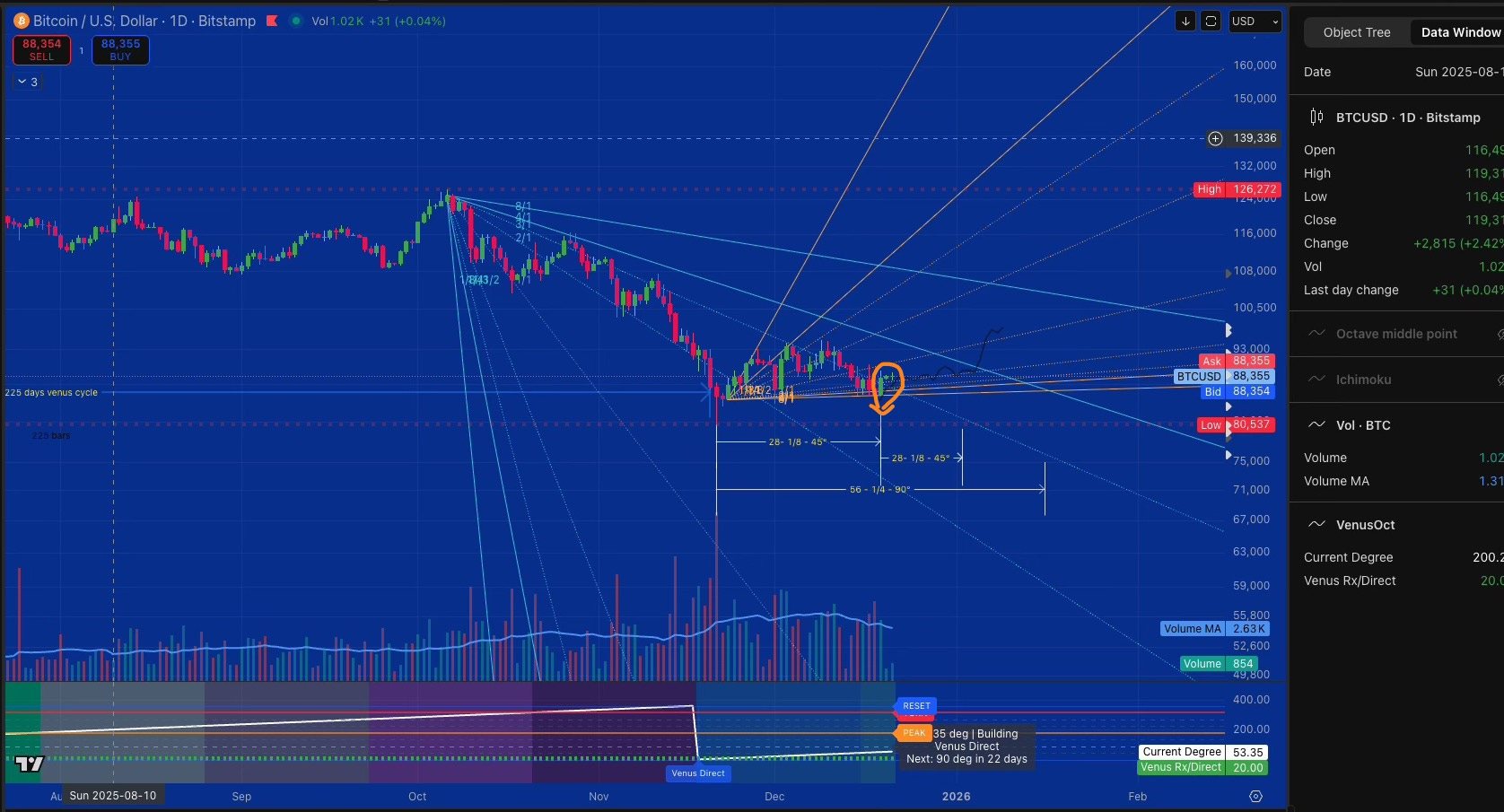
Task: Open the USD currency dropdown
Action: click(x=1255, y=22)
